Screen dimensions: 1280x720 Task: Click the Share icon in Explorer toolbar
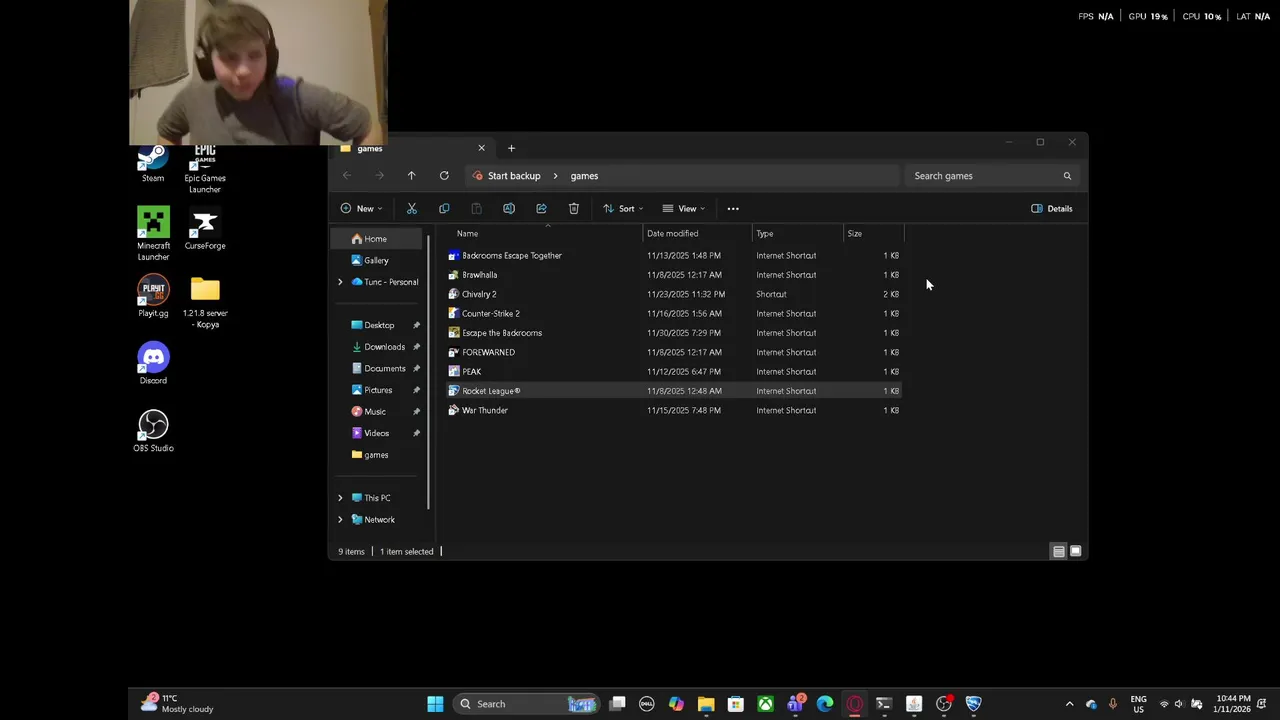[541, 209]
